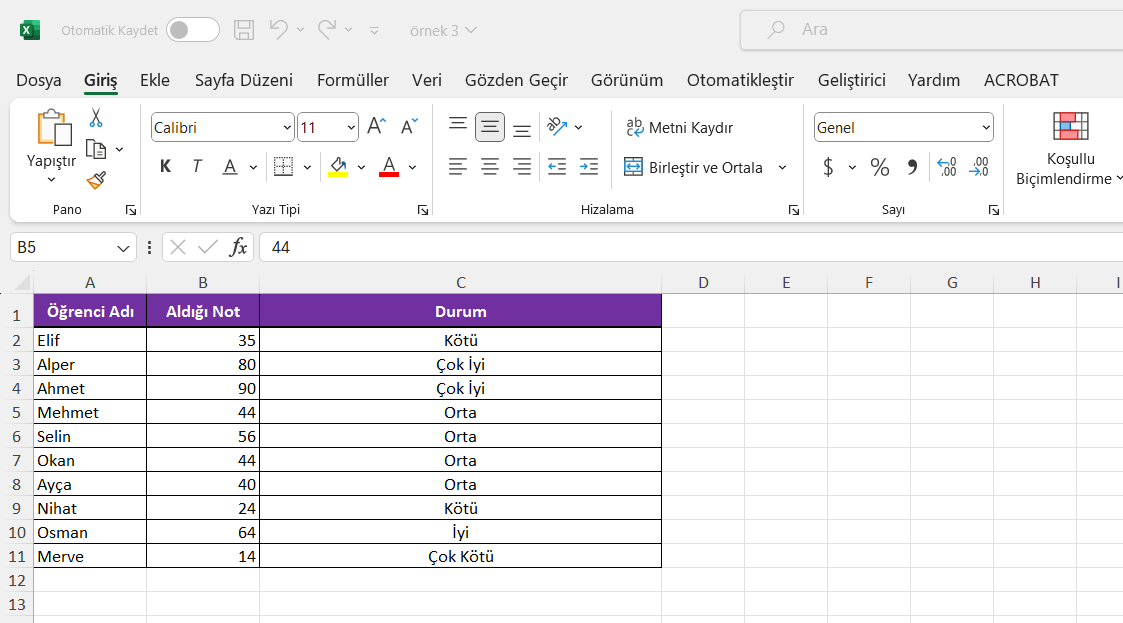Click the text Orientation icon
The height and width of the screenshot is (623, 1123).
point(557,127)
